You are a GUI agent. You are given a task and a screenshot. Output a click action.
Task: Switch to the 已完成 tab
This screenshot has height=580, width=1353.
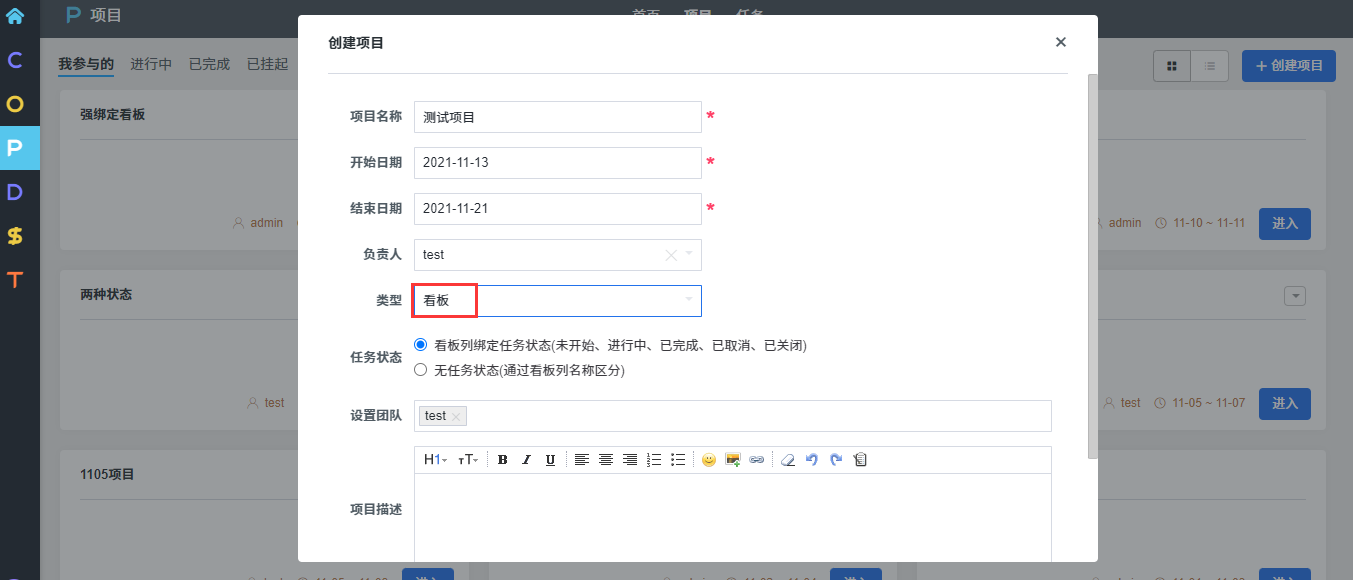coord(209,64)
